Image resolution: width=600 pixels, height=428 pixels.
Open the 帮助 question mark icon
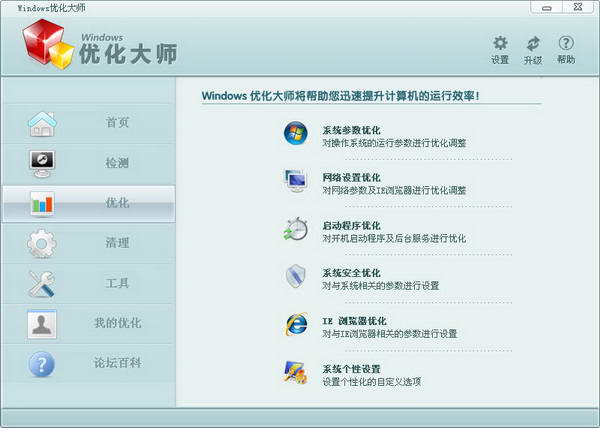pos(566,43)
